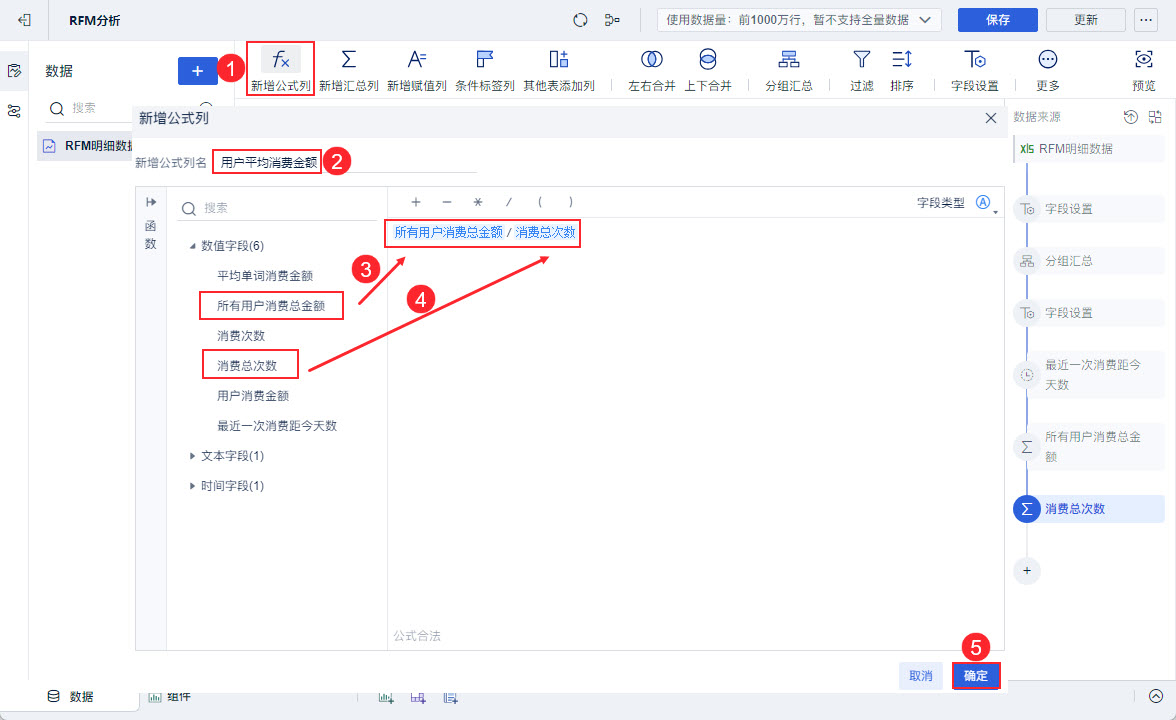Add a new step with plus circle
1176x720 pixels.
click(1027, 571)
